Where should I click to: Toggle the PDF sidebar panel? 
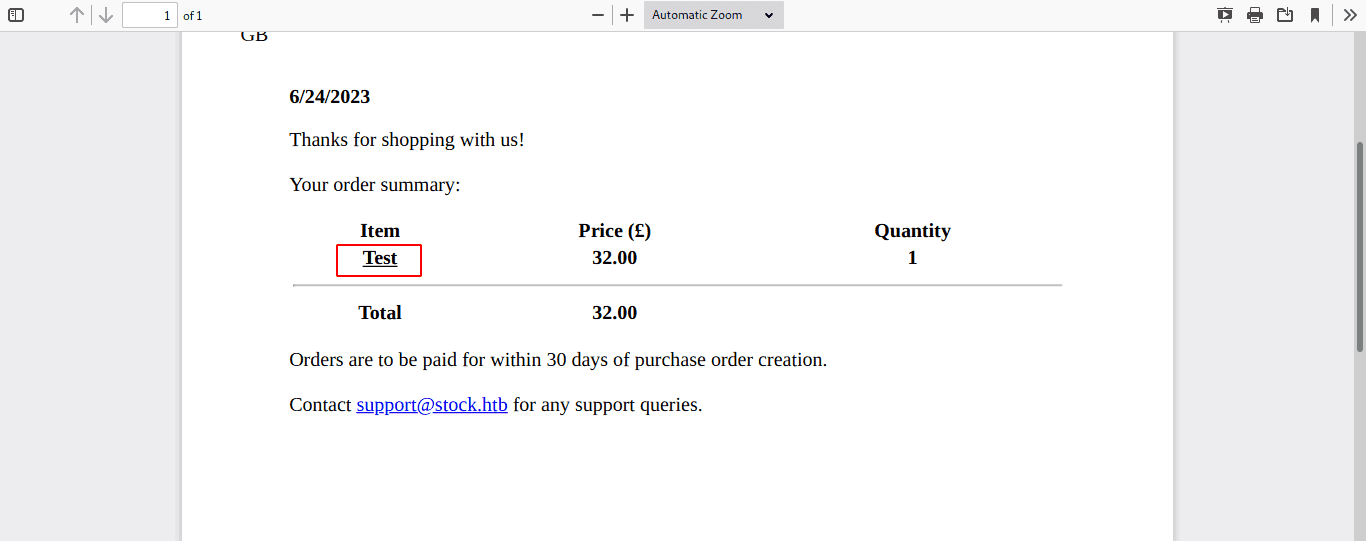16,15
